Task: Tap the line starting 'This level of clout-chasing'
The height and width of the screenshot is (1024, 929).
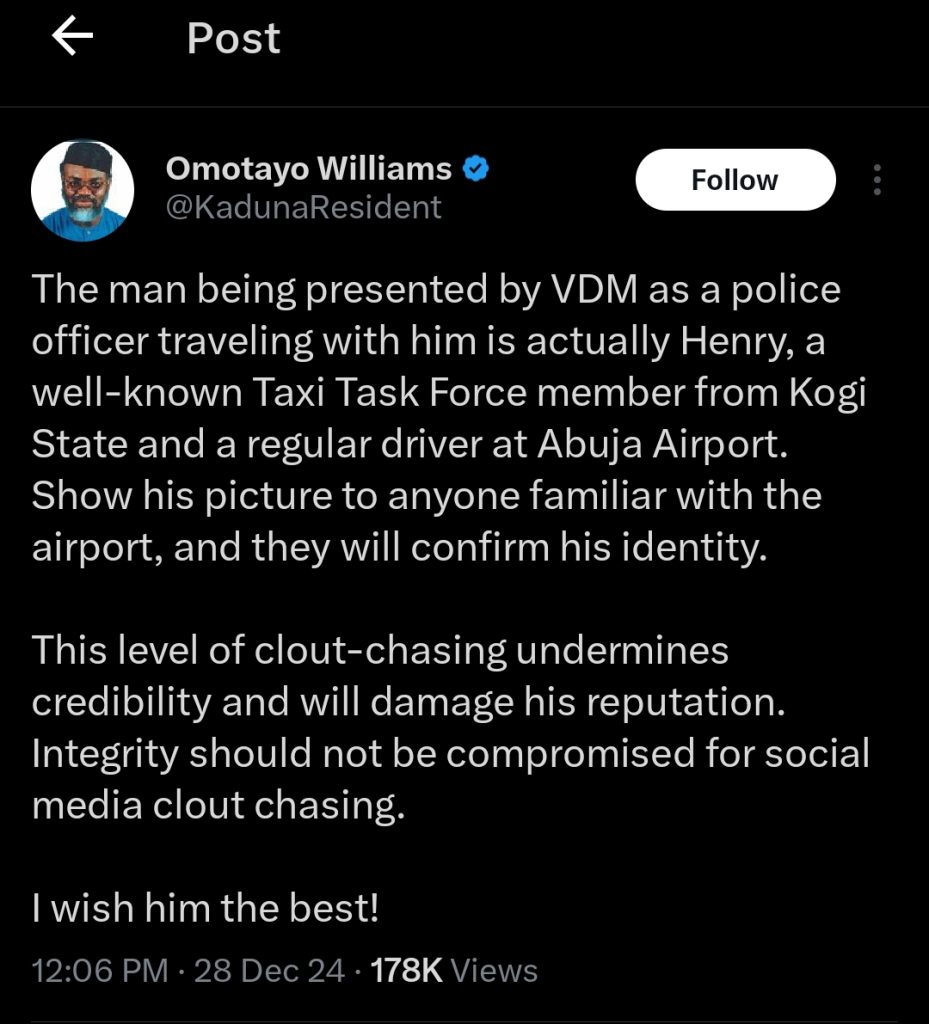Action: point(380,651)
